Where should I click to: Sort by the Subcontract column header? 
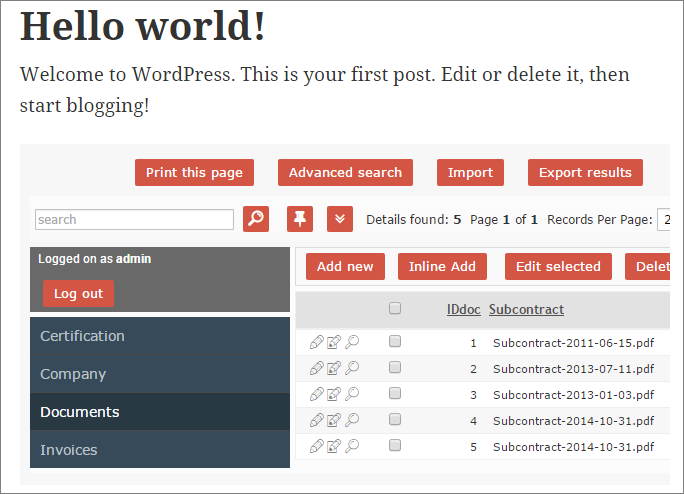(526, 309)
